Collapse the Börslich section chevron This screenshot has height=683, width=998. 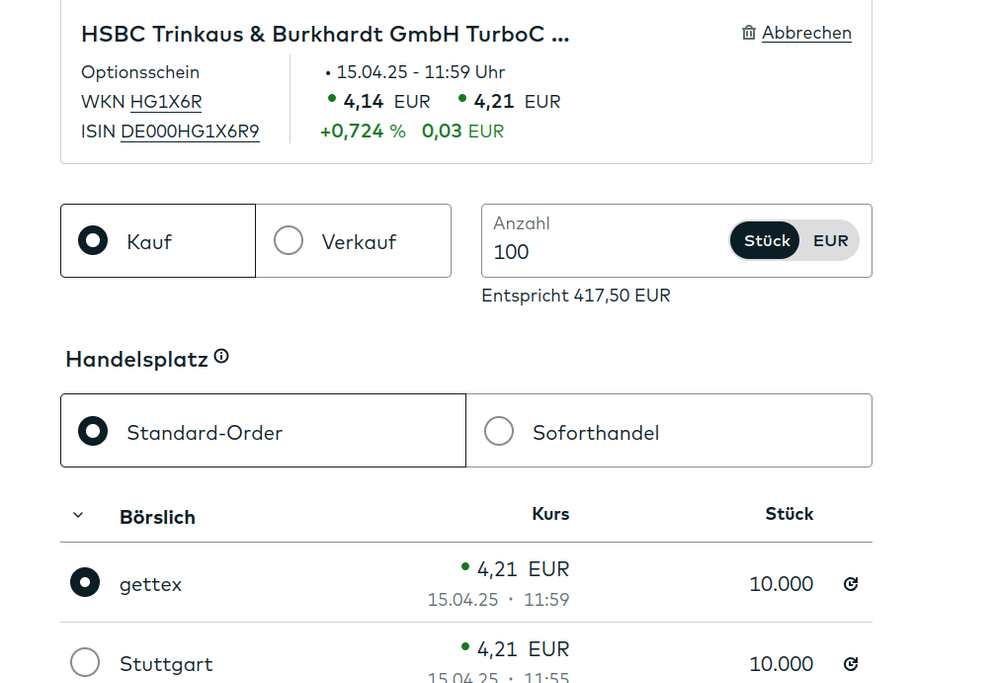pyautogui.click(x=78, y=516)
